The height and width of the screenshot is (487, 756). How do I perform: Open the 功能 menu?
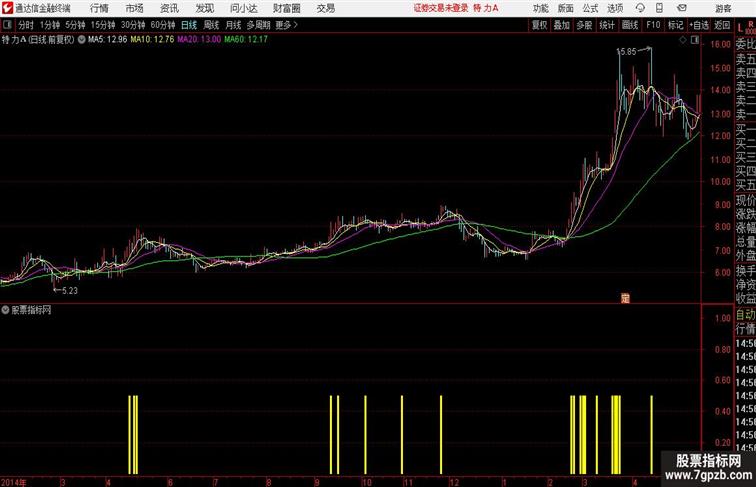coord(540,8)
